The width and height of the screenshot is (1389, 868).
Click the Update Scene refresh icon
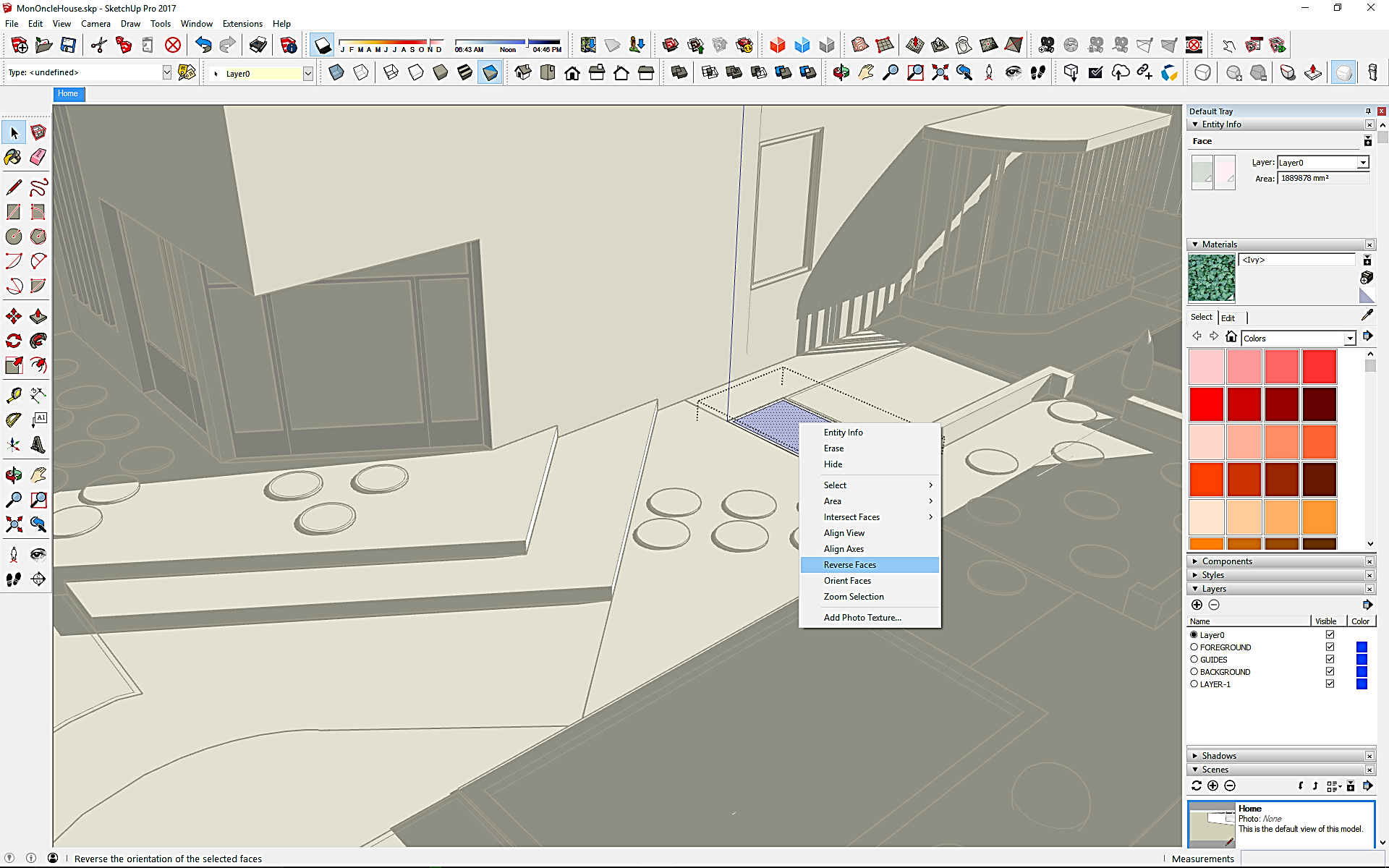[1197, 786]
